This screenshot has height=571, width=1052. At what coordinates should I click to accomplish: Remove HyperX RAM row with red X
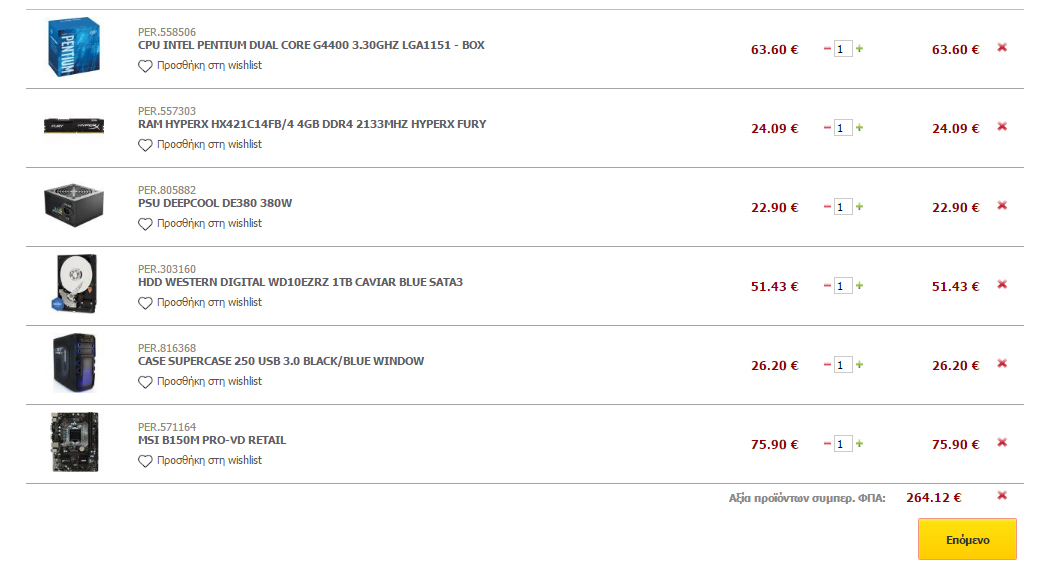pos(1002,127)
